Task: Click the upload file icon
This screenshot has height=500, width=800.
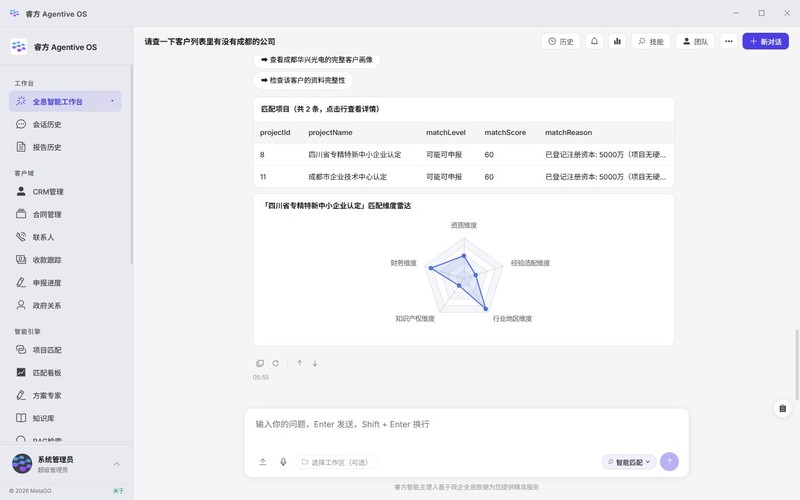Action: coord(263,462)
